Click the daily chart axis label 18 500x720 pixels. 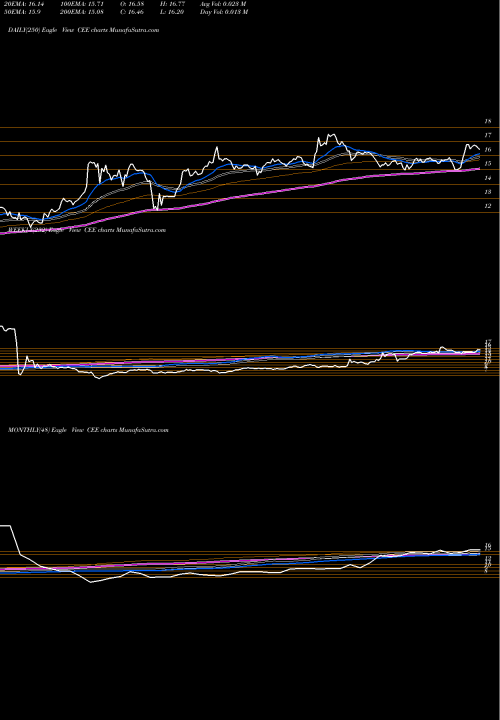coord(488,121)
